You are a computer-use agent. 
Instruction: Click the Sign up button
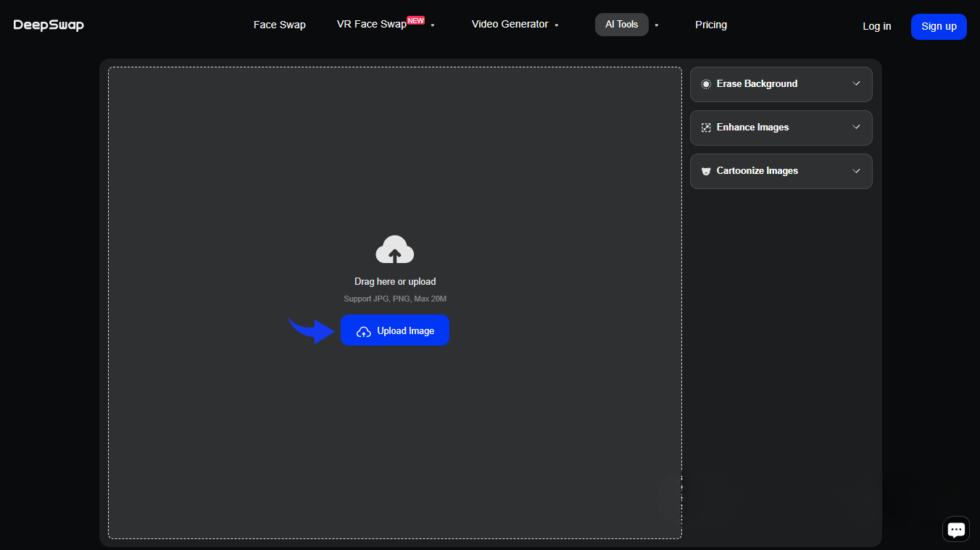click(938, 27)
